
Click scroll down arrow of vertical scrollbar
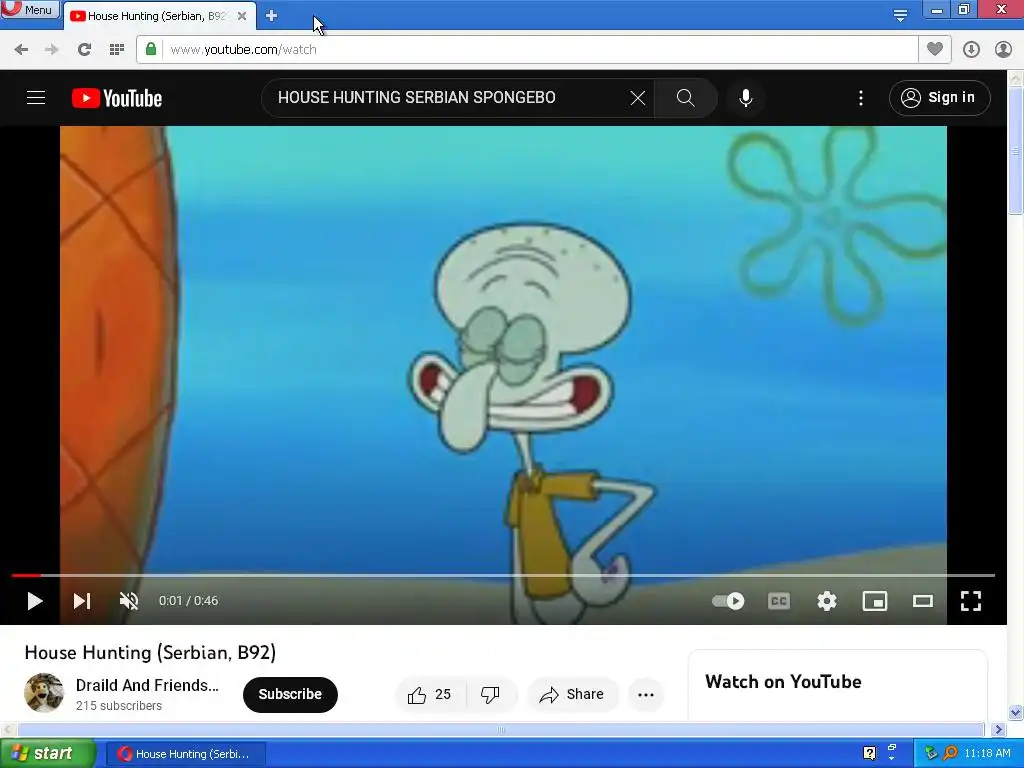pos(1016,712)
